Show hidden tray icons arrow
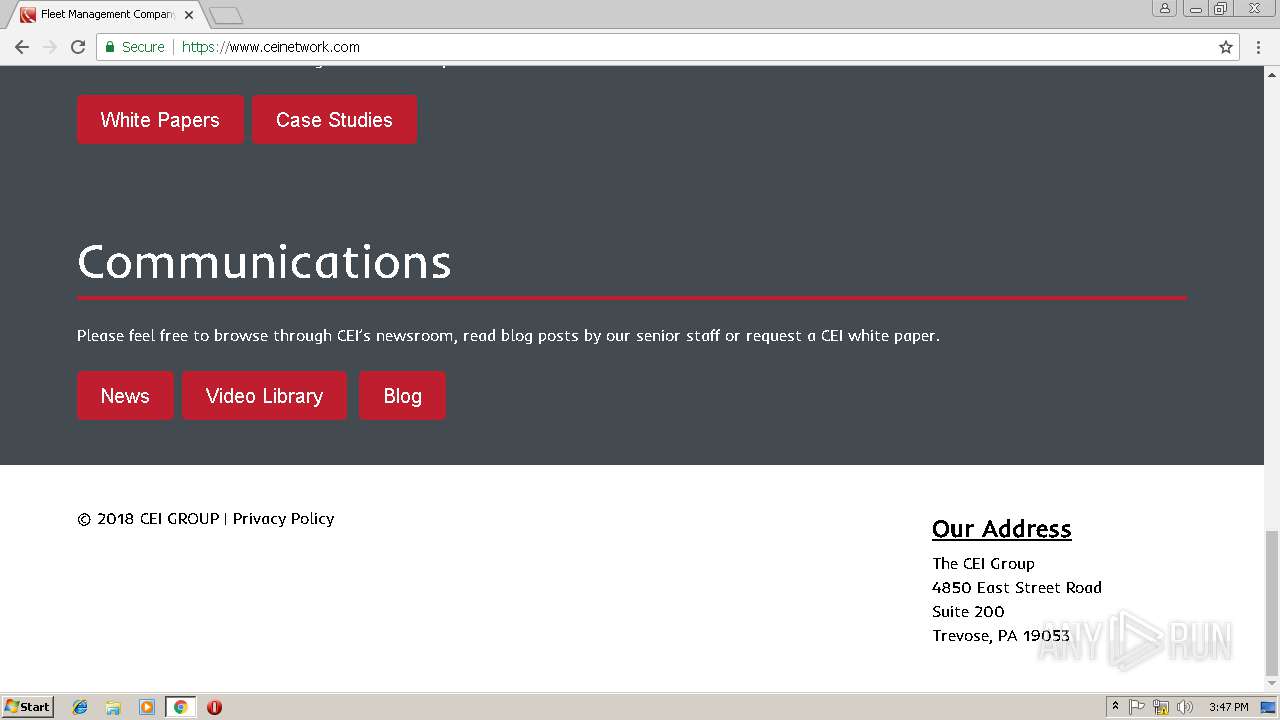The height and width of the screenshot is (720, 1280). [x=1115, y=707]
